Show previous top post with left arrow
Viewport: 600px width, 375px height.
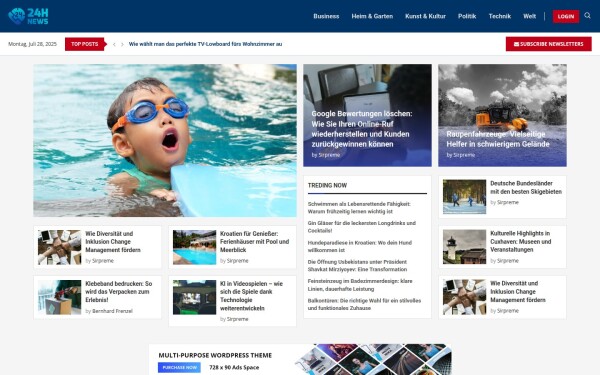point(114,44)
